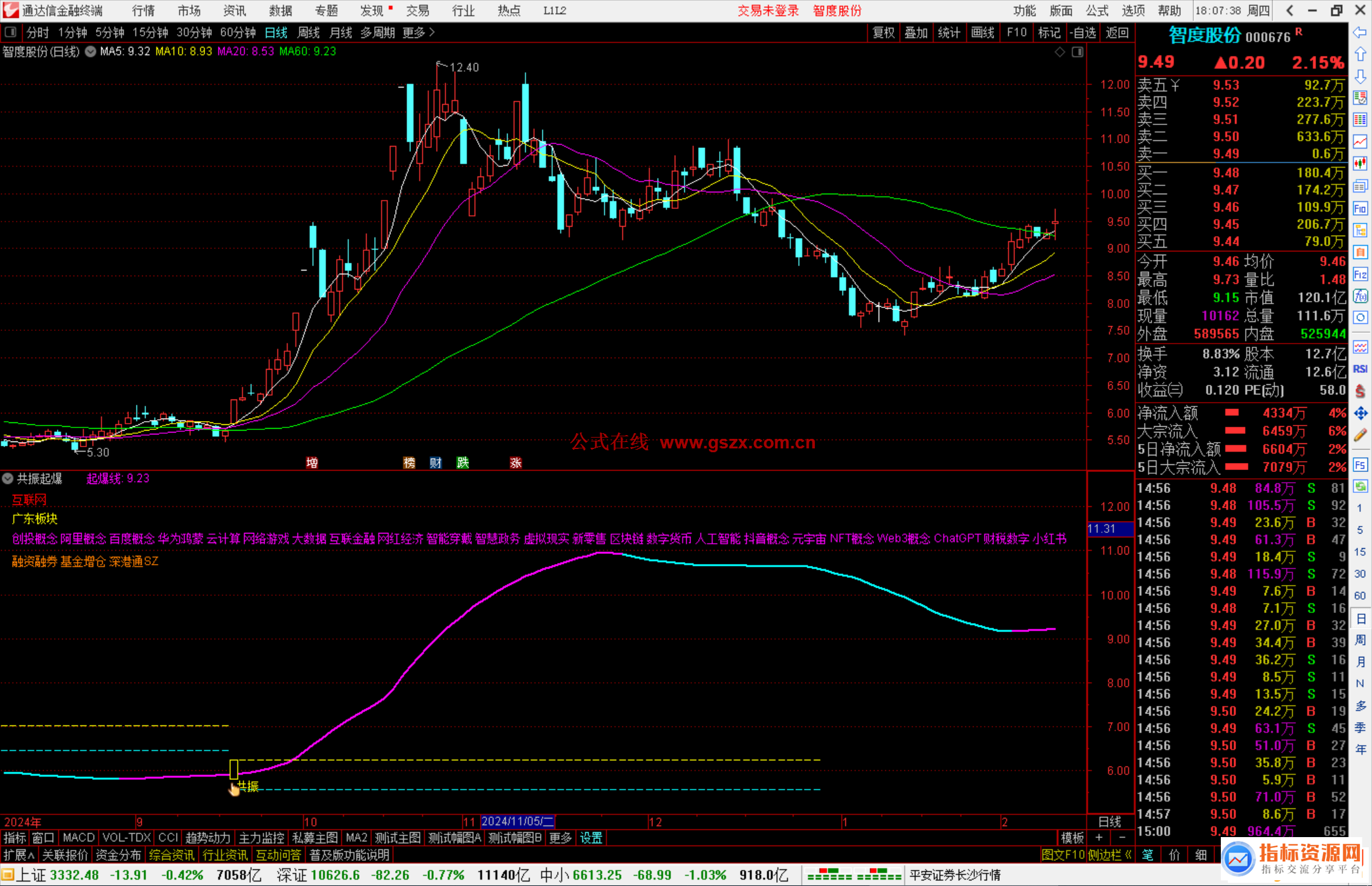Open the 版面 layout menu

click(1061, 11)
